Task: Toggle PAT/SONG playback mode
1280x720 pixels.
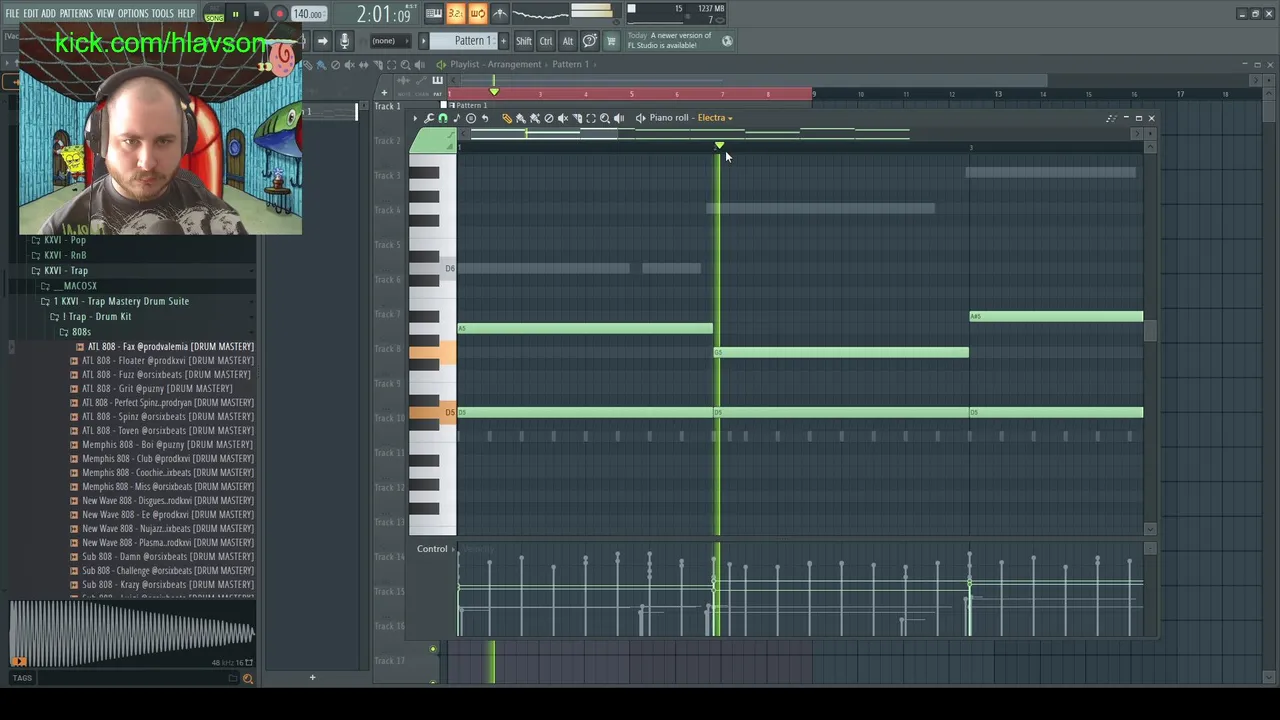Action: [x=214, y=14]
